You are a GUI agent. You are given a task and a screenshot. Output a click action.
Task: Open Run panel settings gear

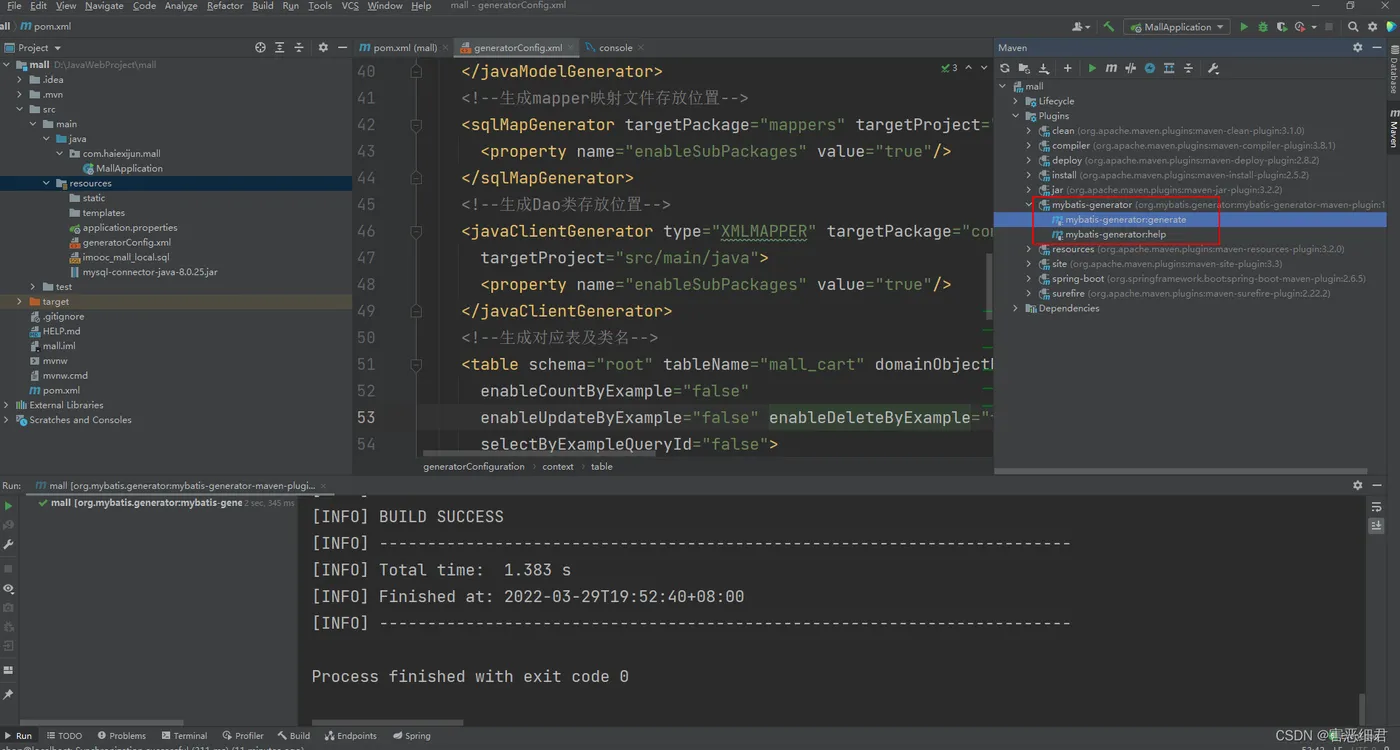tap(1357, 485)
